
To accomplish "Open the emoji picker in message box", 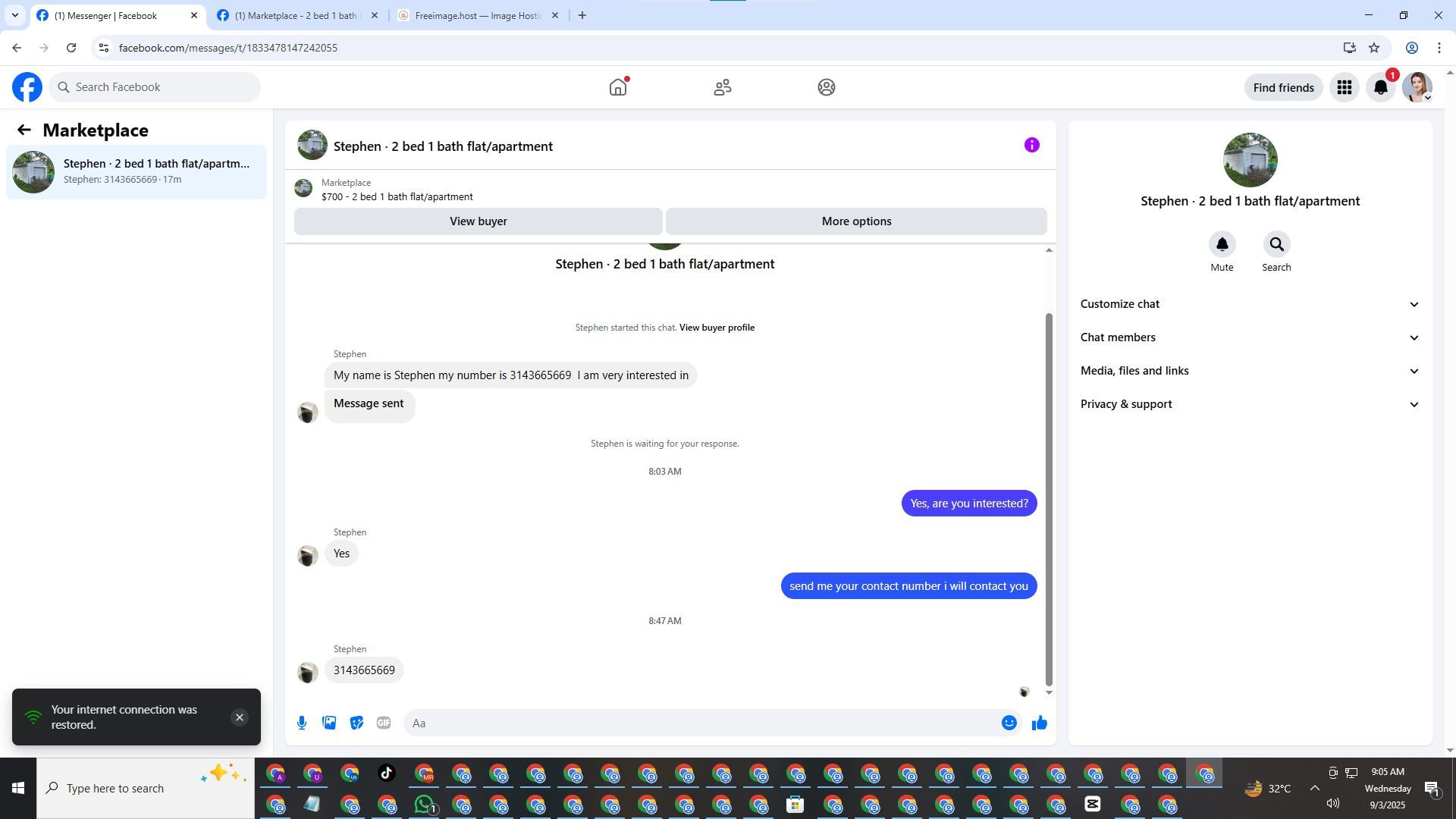I will point(1009,723).
